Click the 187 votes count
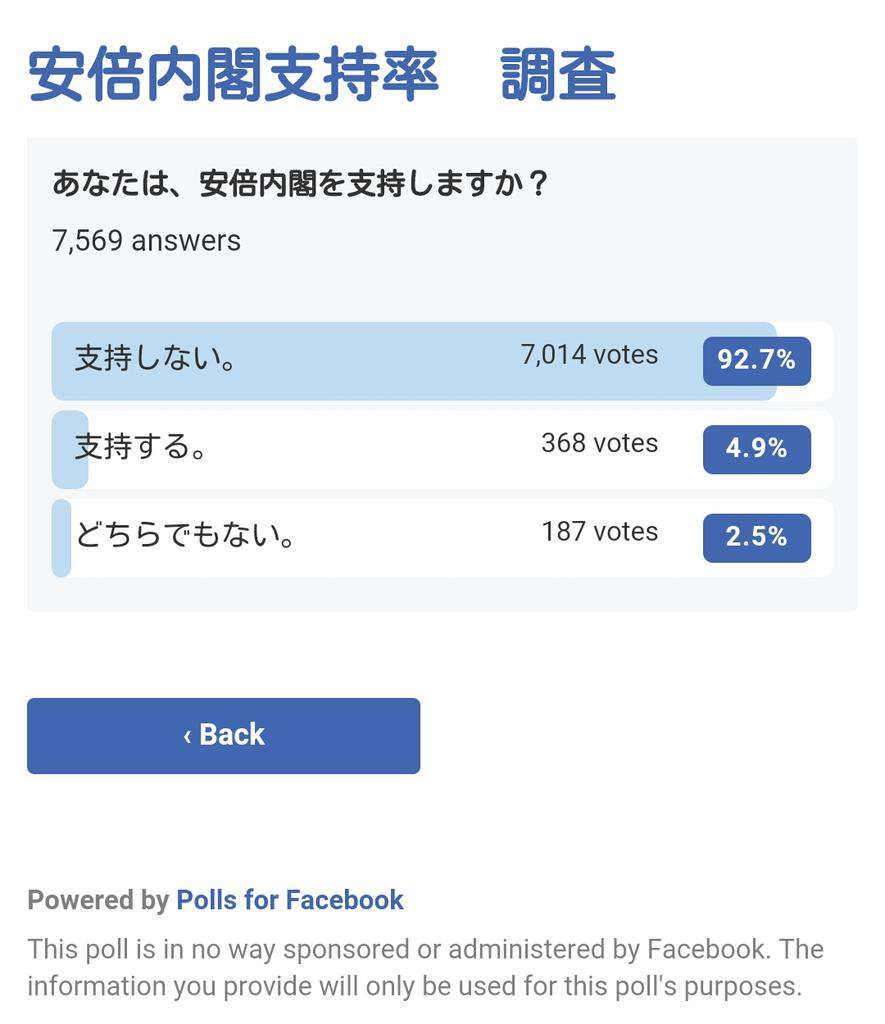The image size is (885, 1024). [x=600, y=532]
